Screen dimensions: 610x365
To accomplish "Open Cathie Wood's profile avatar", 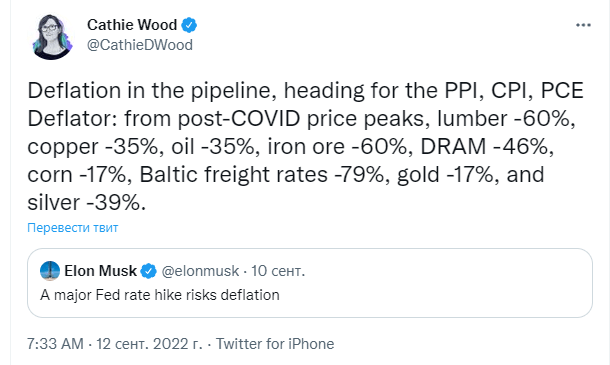I will (52, 37).
